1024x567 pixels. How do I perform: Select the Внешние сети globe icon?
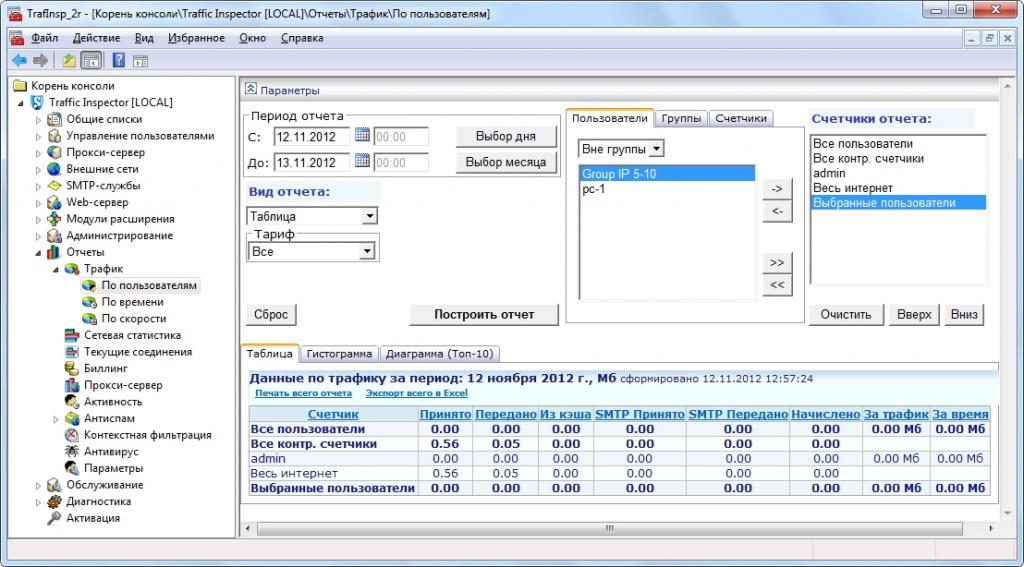tap(55, 169)
